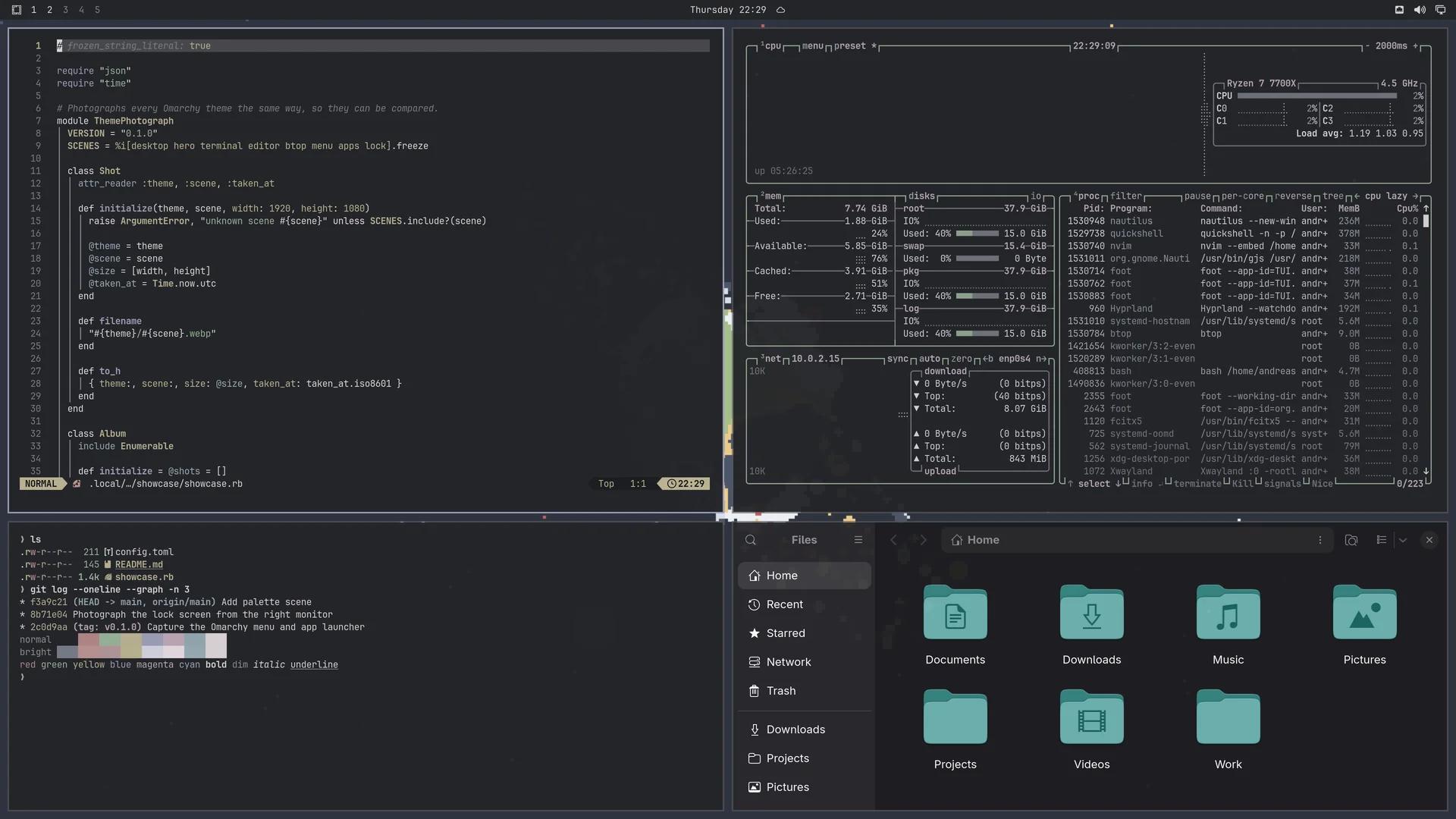
Task: Open the Music folder icon
Action: pyautogui.click(x=1228, y=613)
